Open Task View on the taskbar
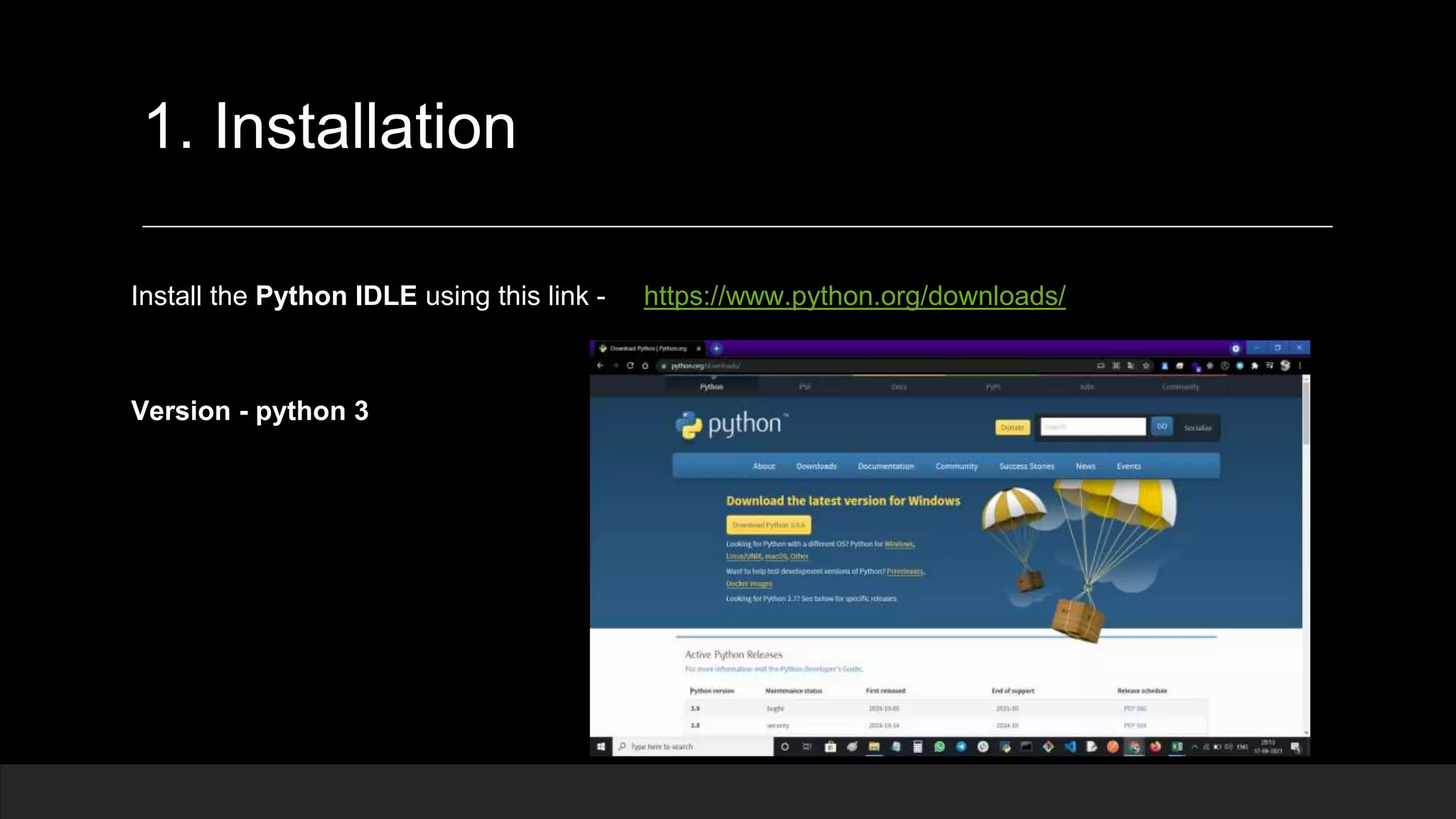This screenshot has width=1456, height=819. [807, 746]
